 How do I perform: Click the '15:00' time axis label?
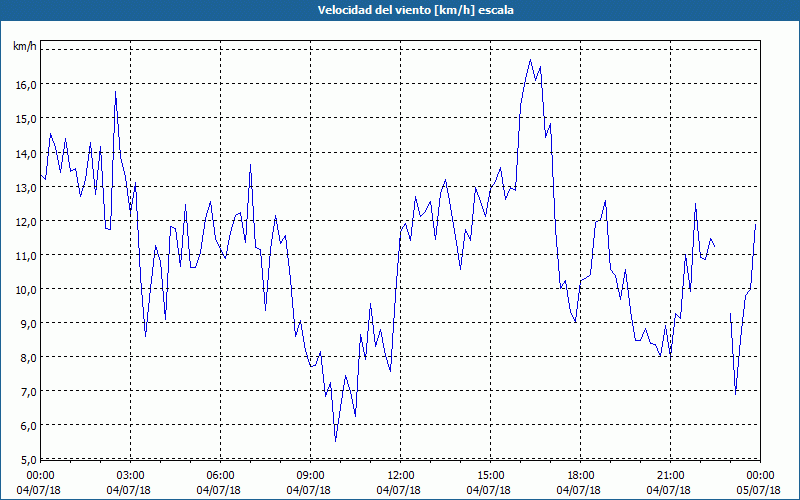pyautogui.click(x=490, y=476)
